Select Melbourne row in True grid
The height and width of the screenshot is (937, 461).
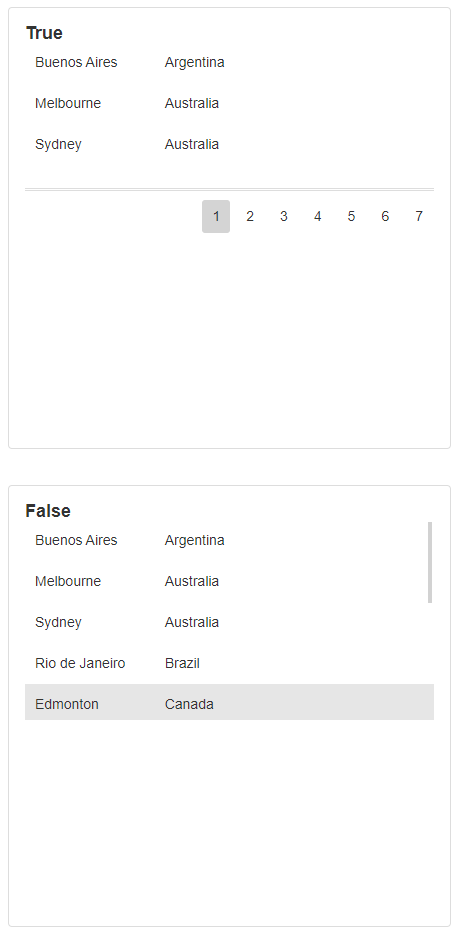coord(229,103)
